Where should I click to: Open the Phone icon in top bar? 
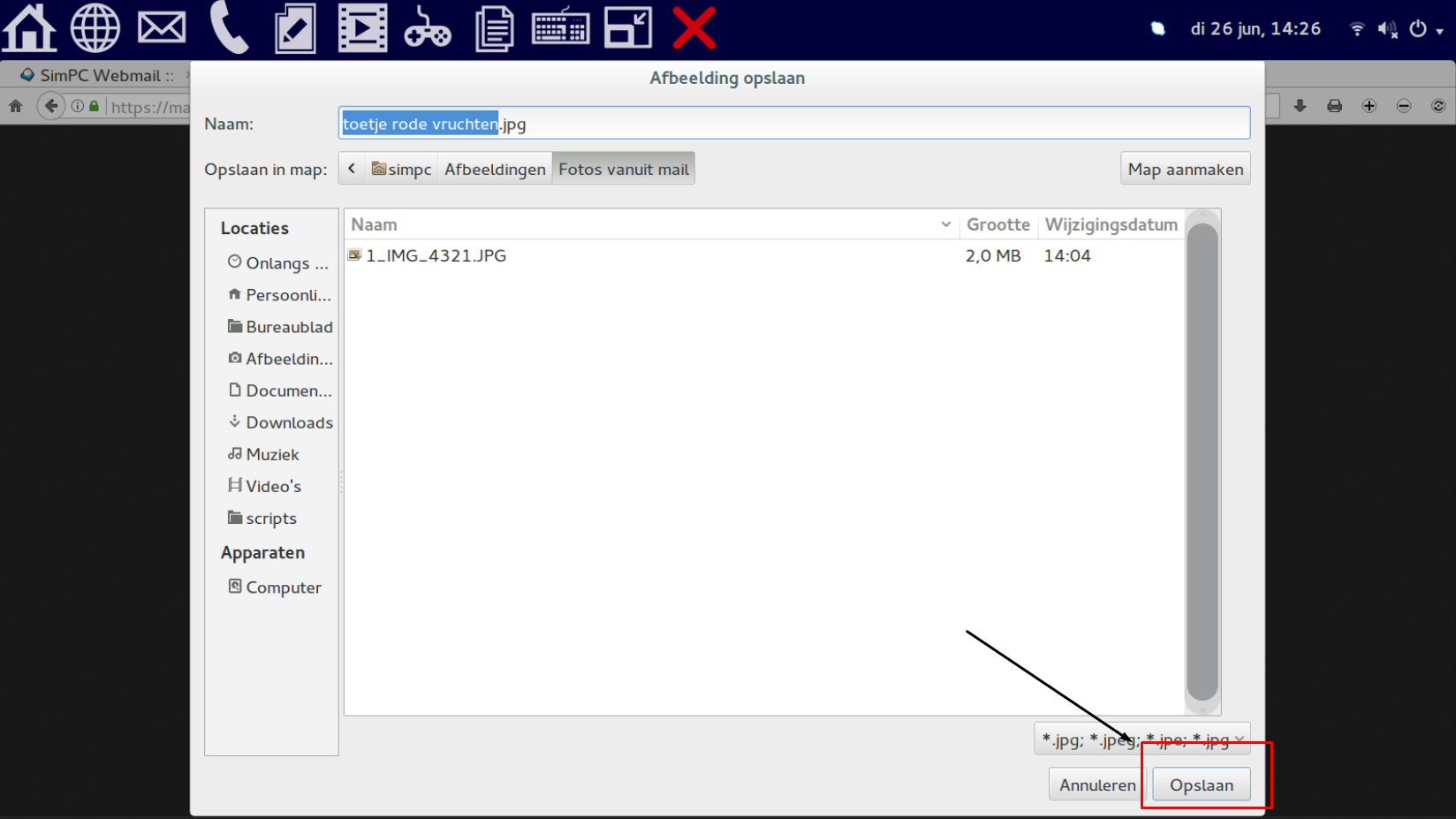coord(229,27)
